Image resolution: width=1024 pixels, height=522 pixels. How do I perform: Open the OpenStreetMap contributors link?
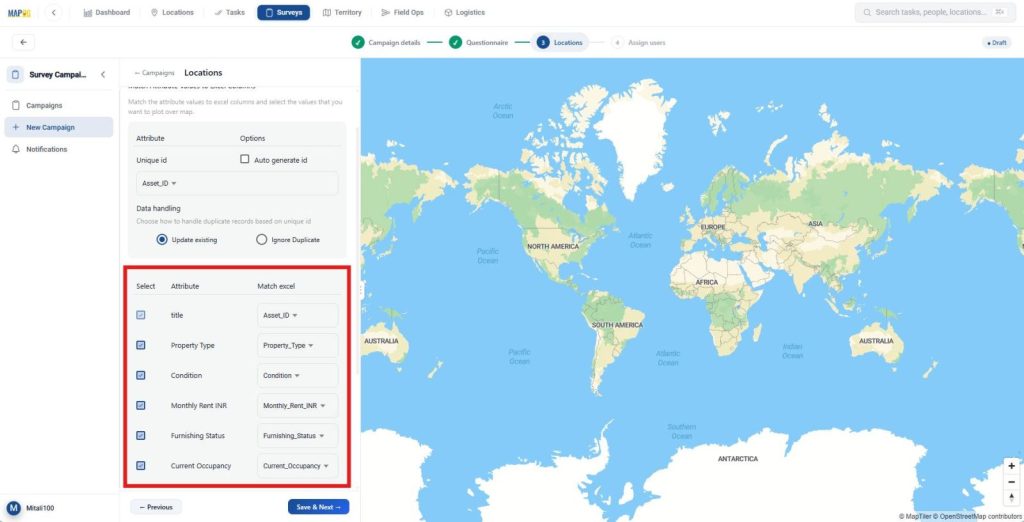click(x=980, y=516)
